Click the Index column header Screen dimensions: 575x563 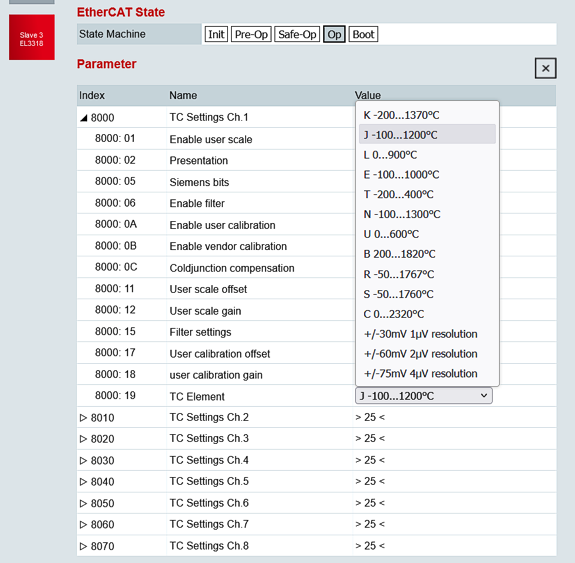pyautogui.click(x=92, y=95)
